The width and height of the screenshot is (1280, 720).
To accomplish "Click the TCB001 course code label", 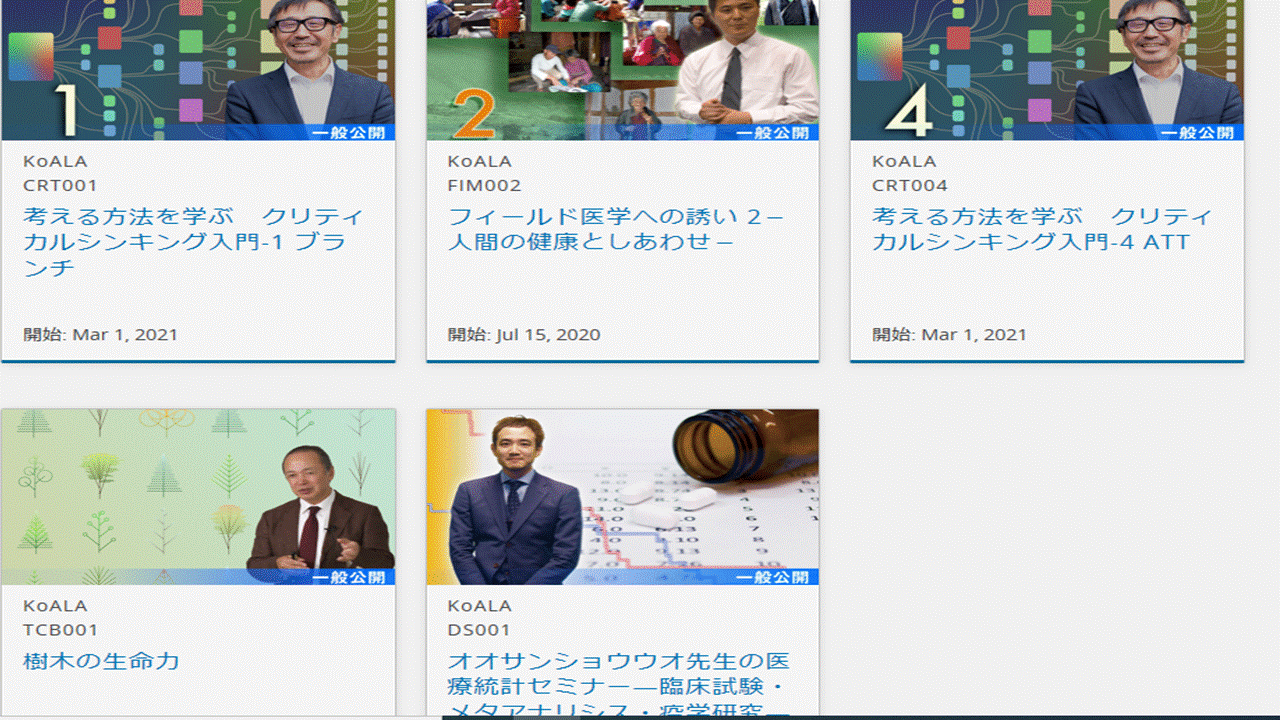I will 60,630.
